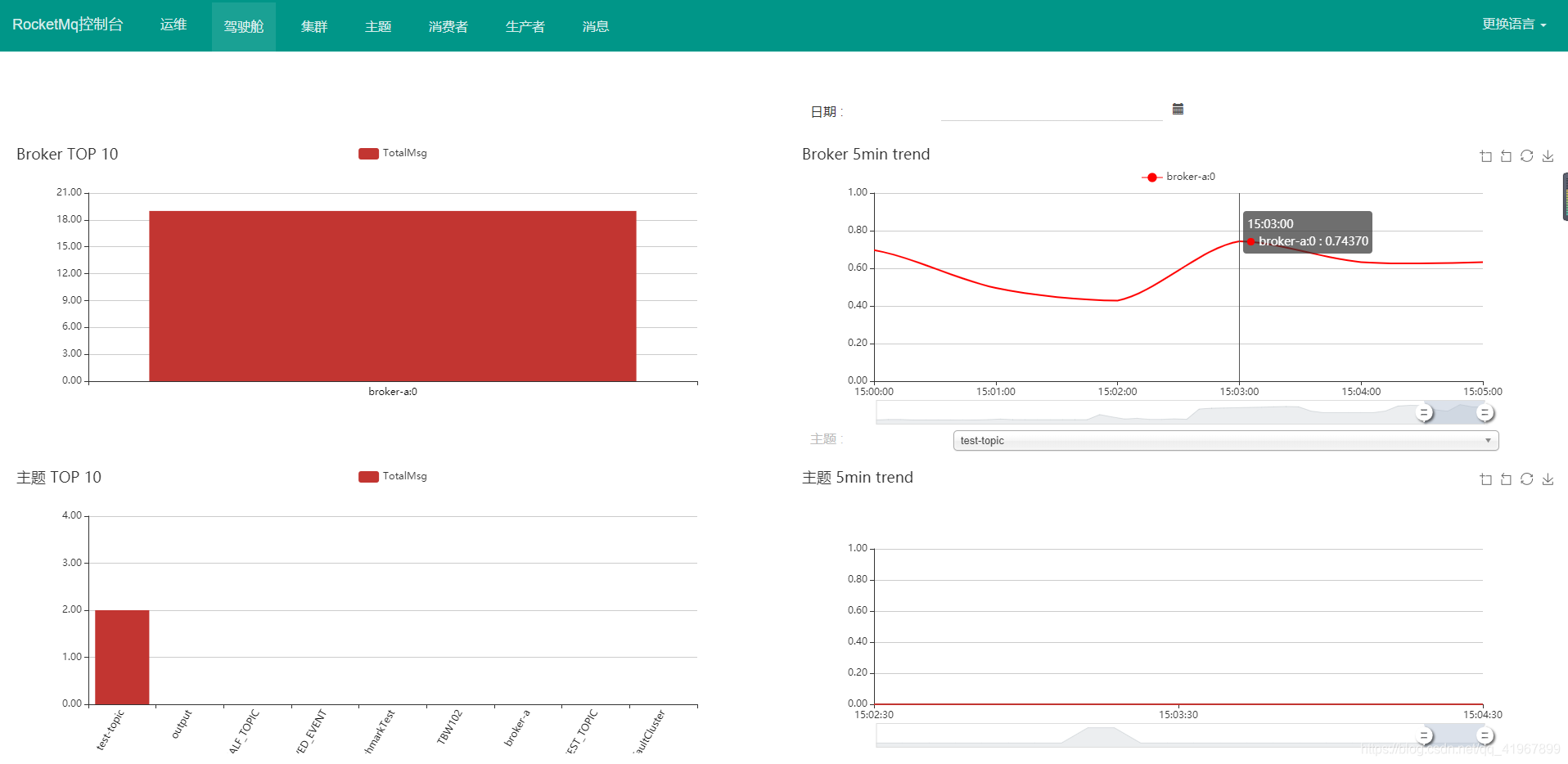The image size is (1568, 764).
Task: Open the 集群 cluster tab
Action: click(x=314, y=26)
